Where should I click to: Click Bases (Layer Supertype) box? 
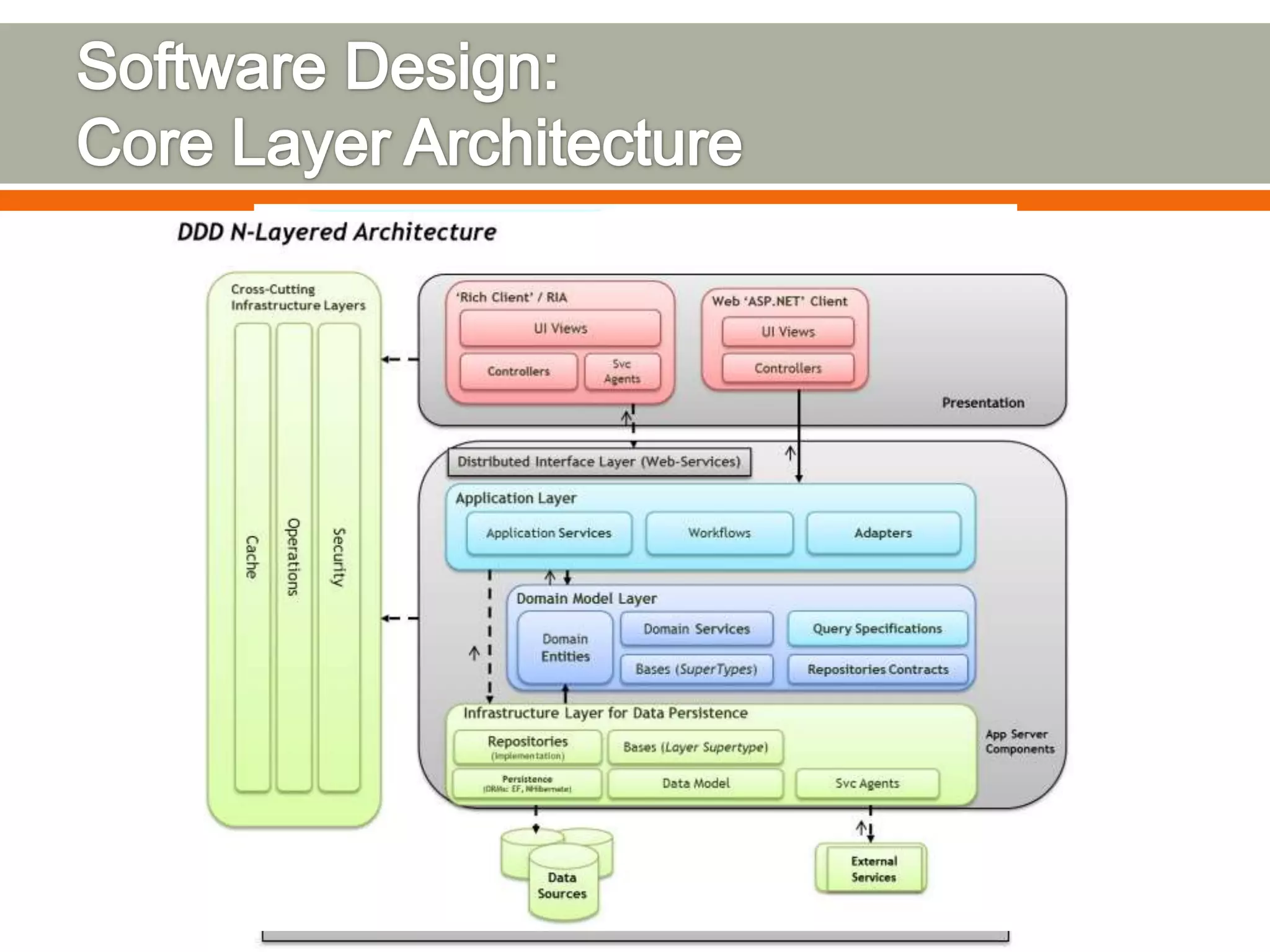pos(695,747)
